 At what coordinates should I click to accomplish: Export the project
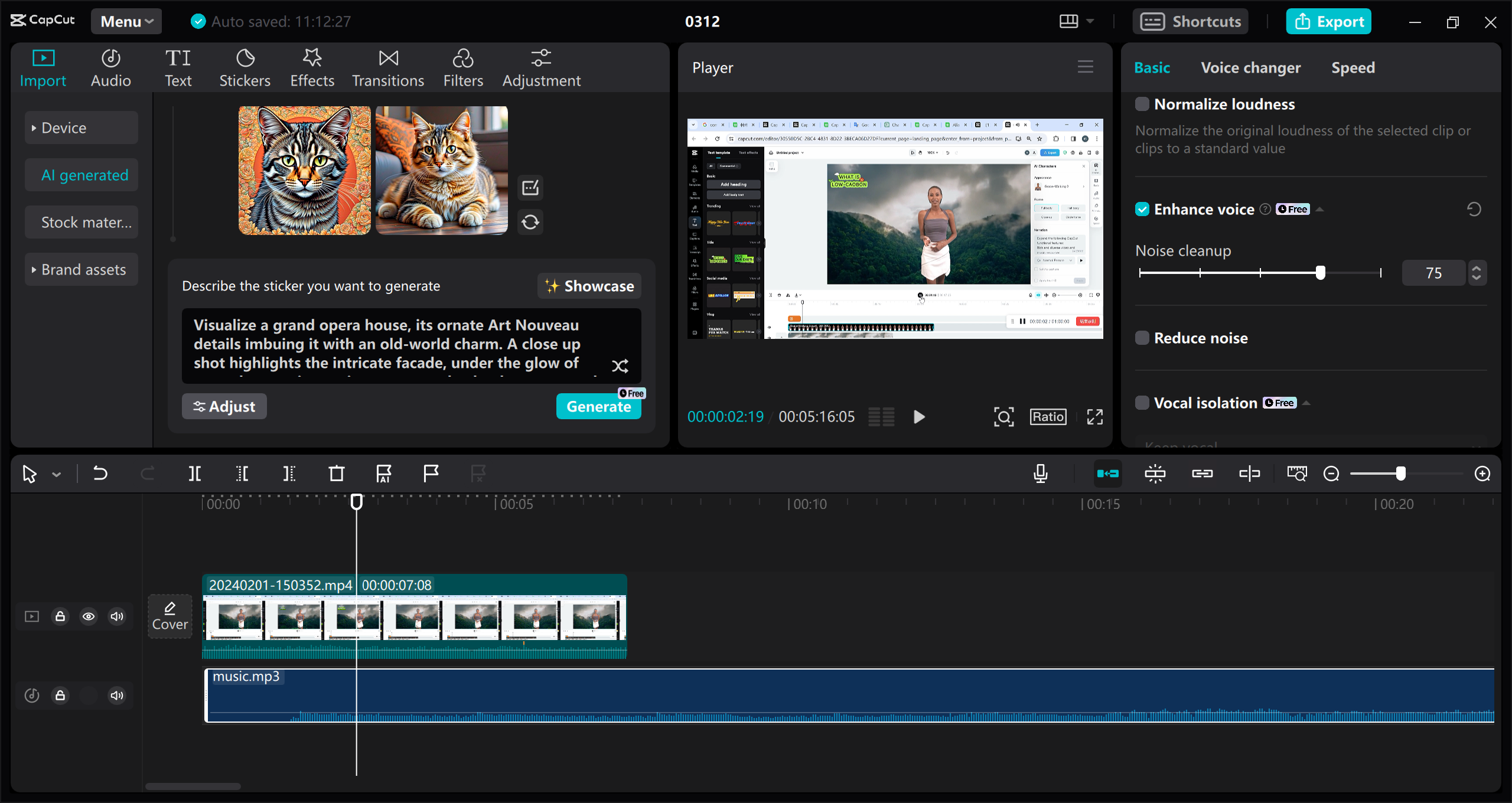[x=1328, y=21]
